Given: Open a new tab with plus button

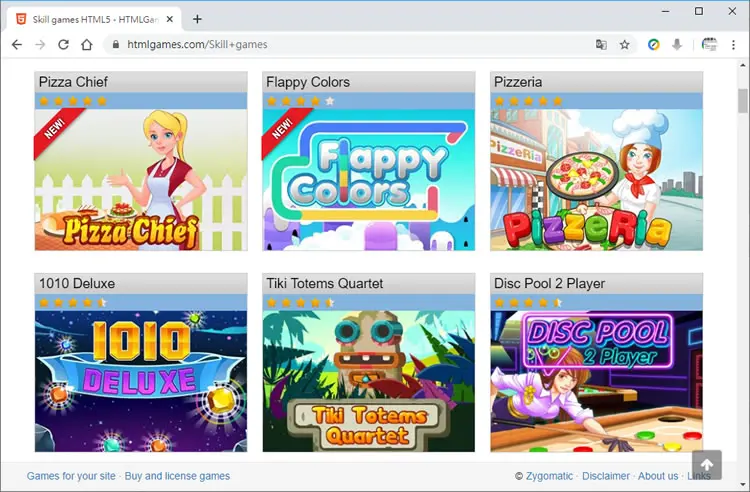Looking at the screenshot, I should (197, 19).
